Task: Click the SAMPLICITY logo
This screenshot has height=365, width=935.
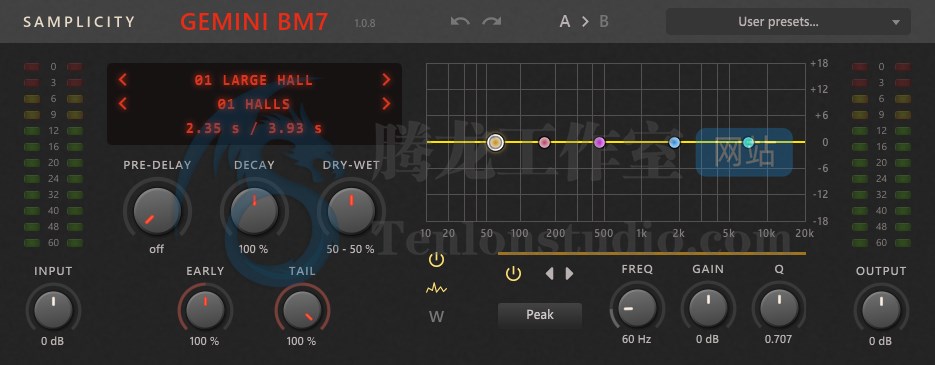Action: [x=79, y=22]
